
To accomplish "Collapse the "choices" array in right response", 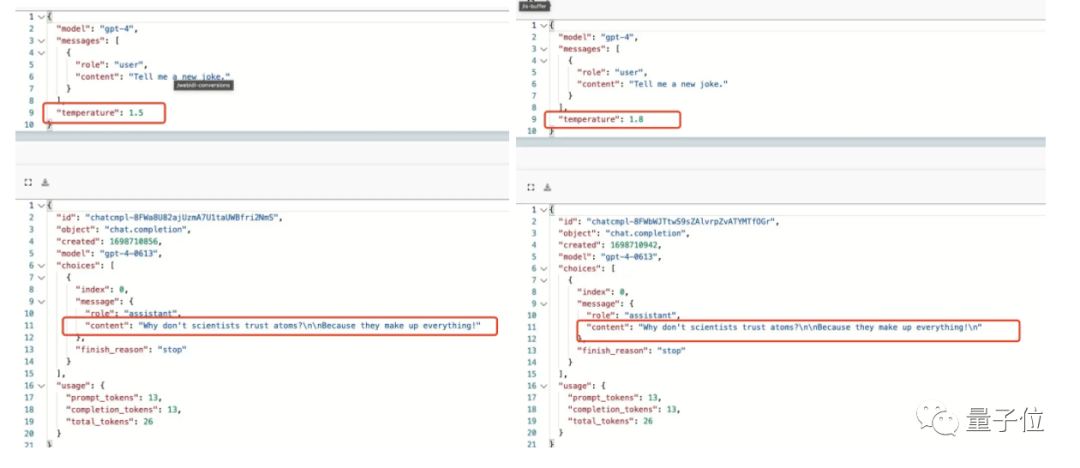I will [543, 269].
